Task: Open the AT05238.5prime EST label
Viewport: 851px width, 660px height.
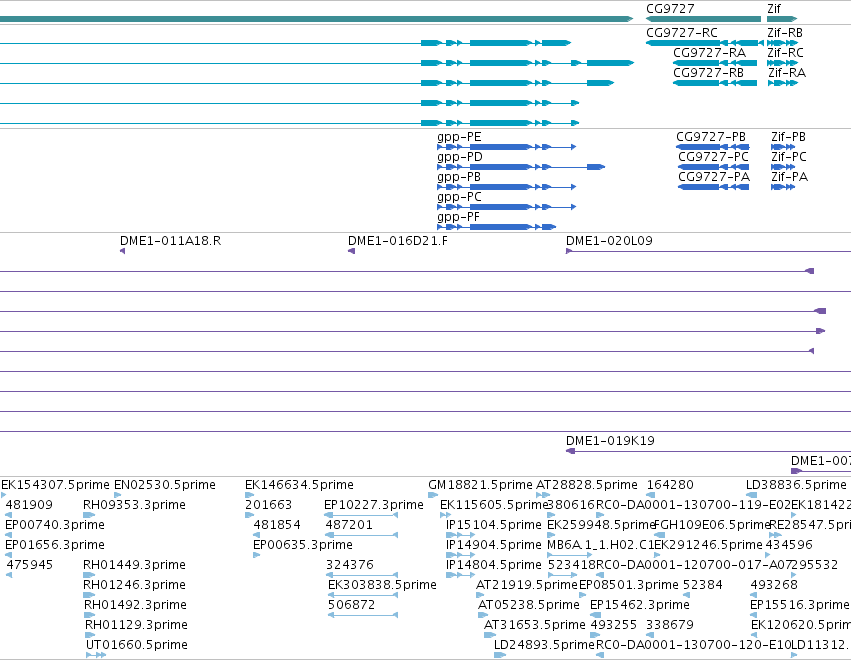Action: 529,605
